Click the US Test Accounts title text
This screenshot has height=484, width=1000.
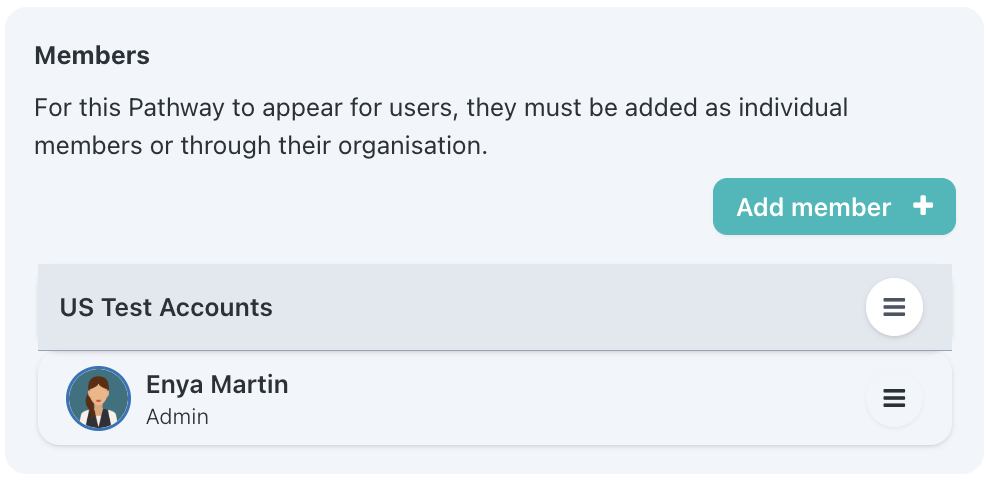166,307
